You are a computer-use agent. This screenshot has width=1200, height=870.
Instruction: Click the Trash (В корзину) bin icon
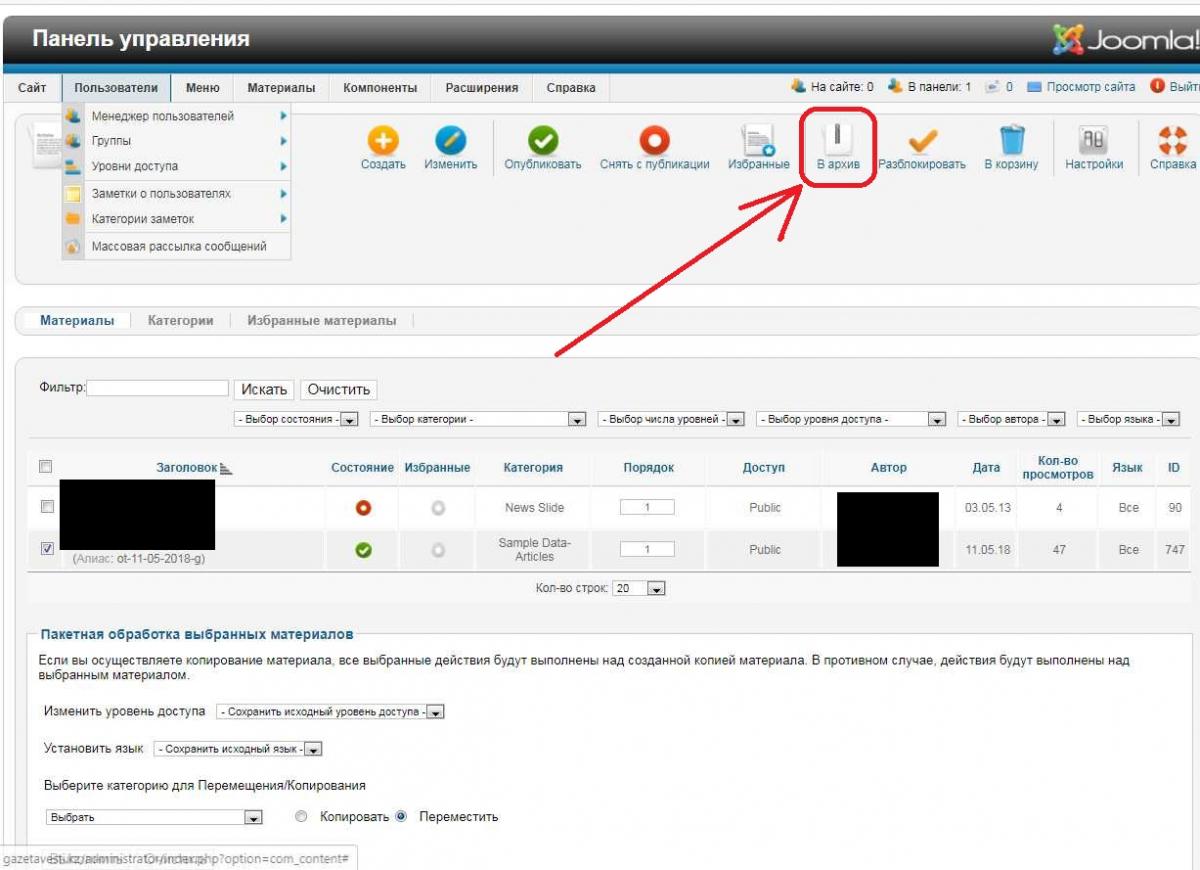coord(1011,141)
